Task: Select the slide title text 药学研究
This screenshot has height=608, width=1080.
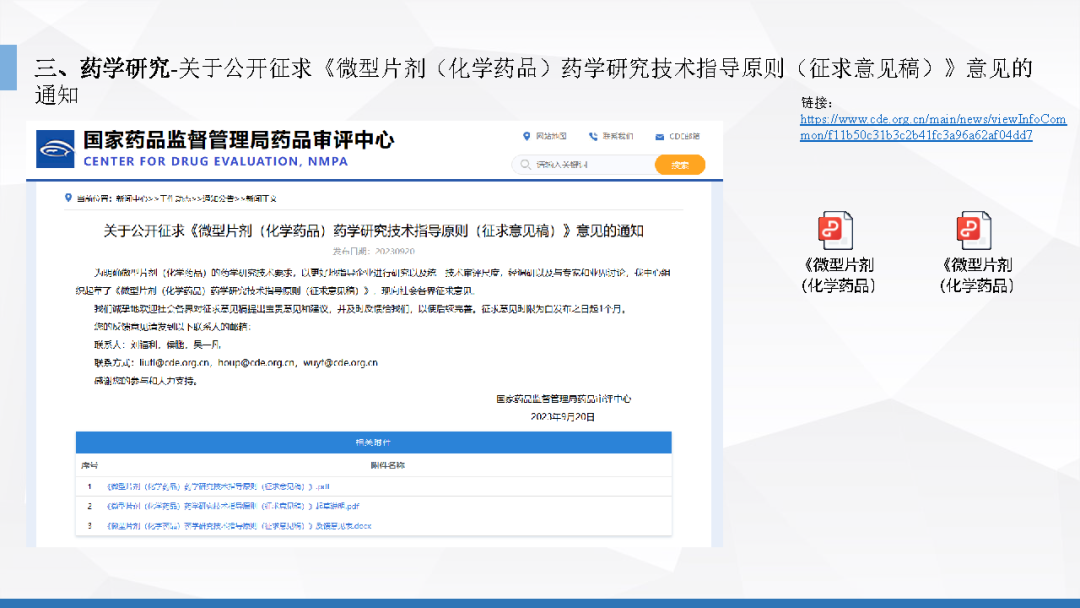Action: pos(125,68)
